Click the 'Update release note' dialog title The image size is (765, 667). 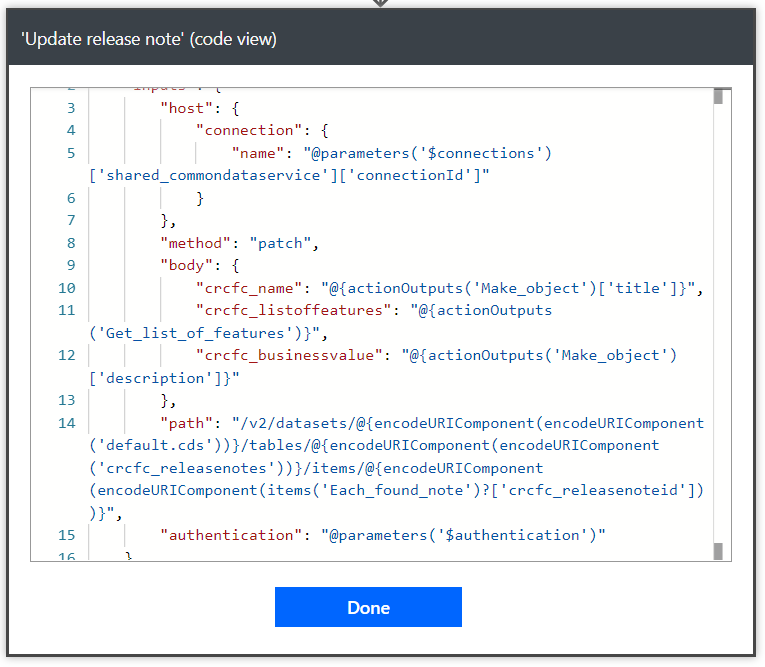click(149, 39)
